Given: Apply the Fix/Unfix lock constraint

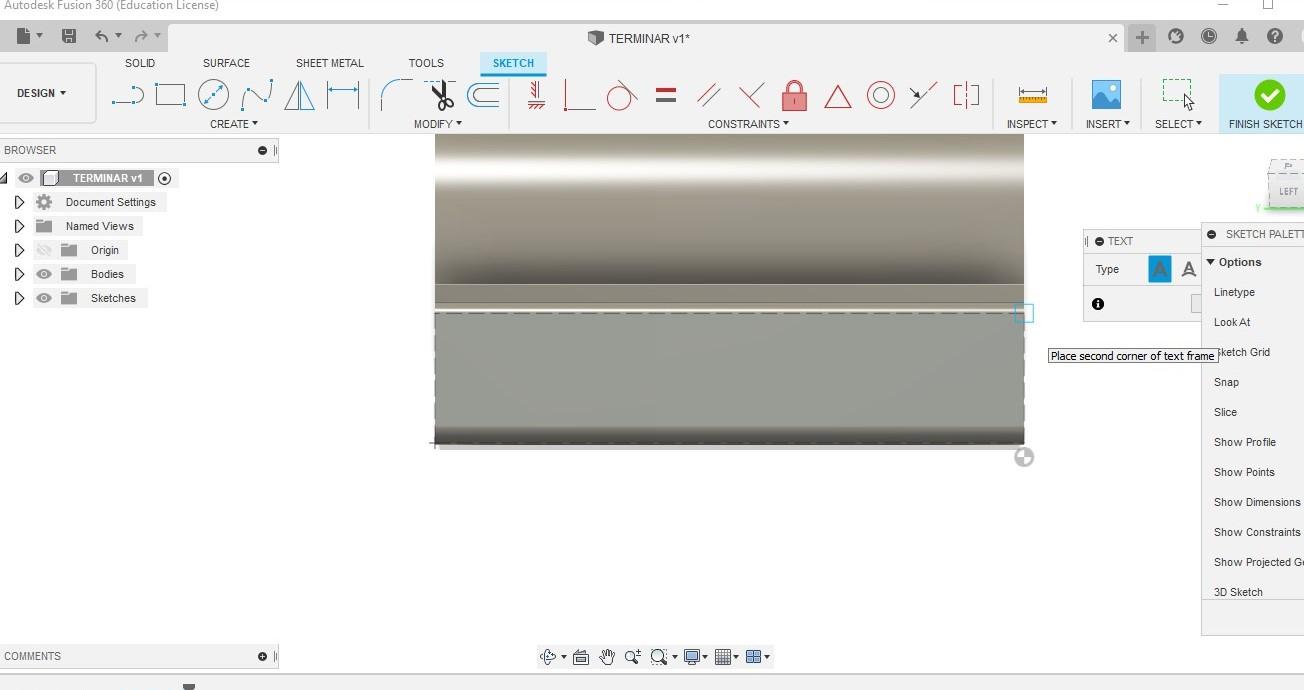Looking at the screenshot, I should coord(794,95).
